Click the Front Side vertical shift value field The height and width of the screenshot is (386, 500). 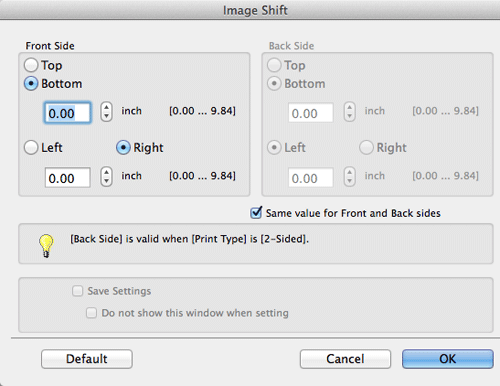pos(67,113)
